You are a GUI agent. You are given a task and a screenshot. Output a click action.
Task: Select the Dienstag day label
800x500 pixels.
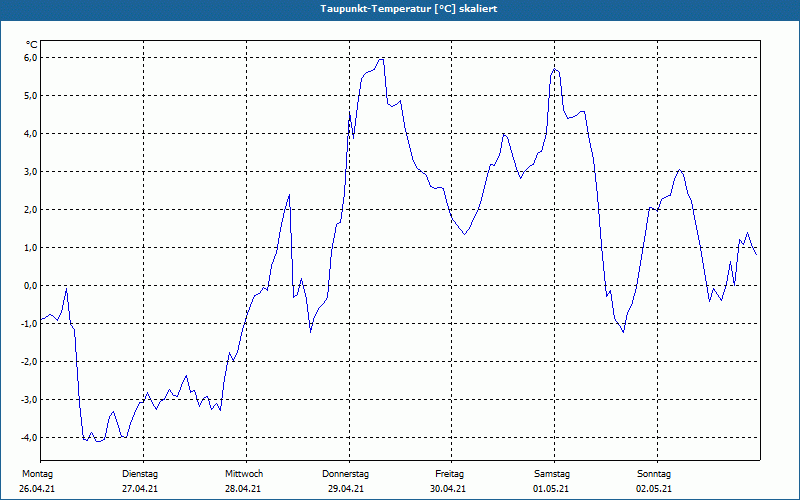click(x=140, y=474)
